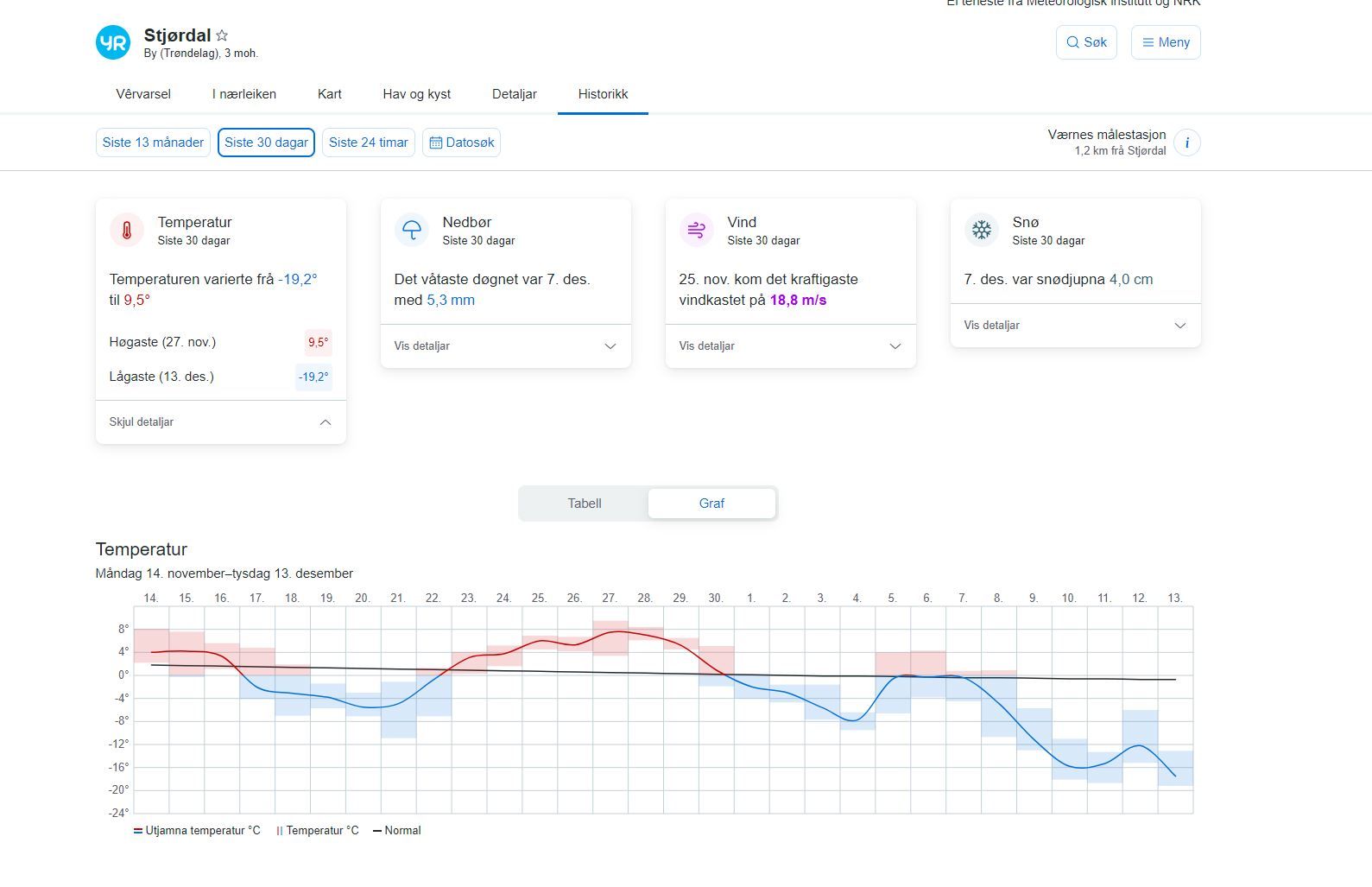Click the Utjamna temperatur legend color marker

click(x=137, y=831)
